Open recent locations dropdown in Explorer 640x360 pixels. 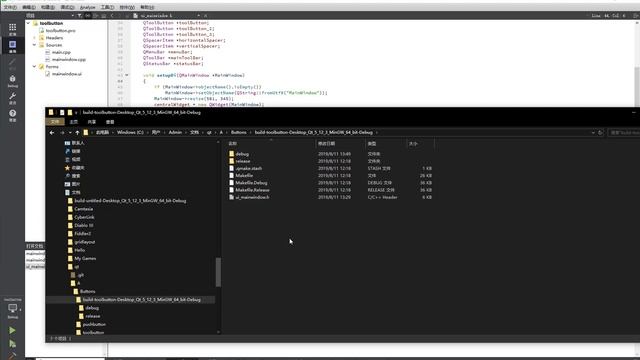coord(70,133)
